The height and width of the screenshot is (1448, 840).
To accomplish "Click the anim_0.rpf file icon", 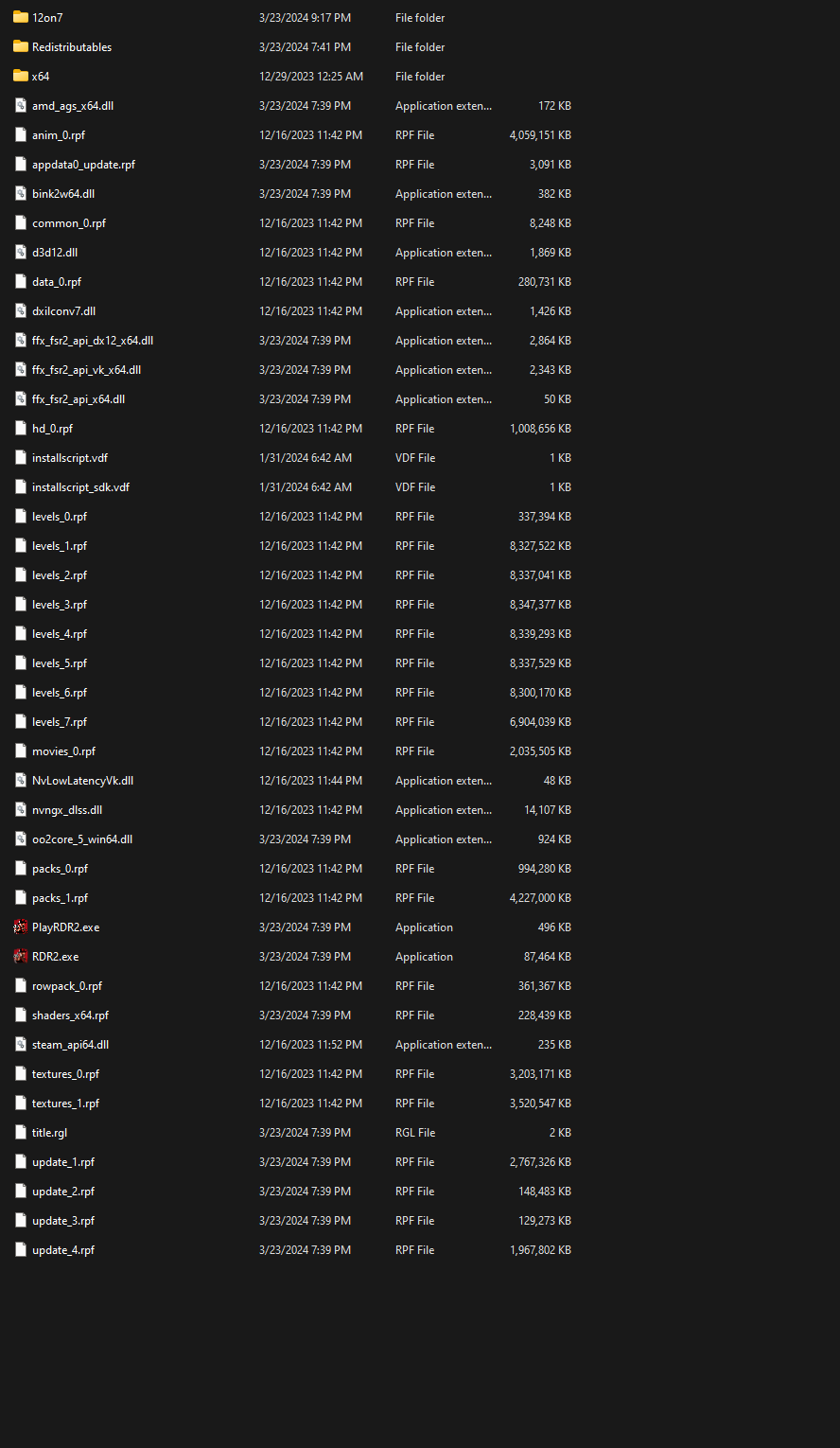I will [21, 134].
